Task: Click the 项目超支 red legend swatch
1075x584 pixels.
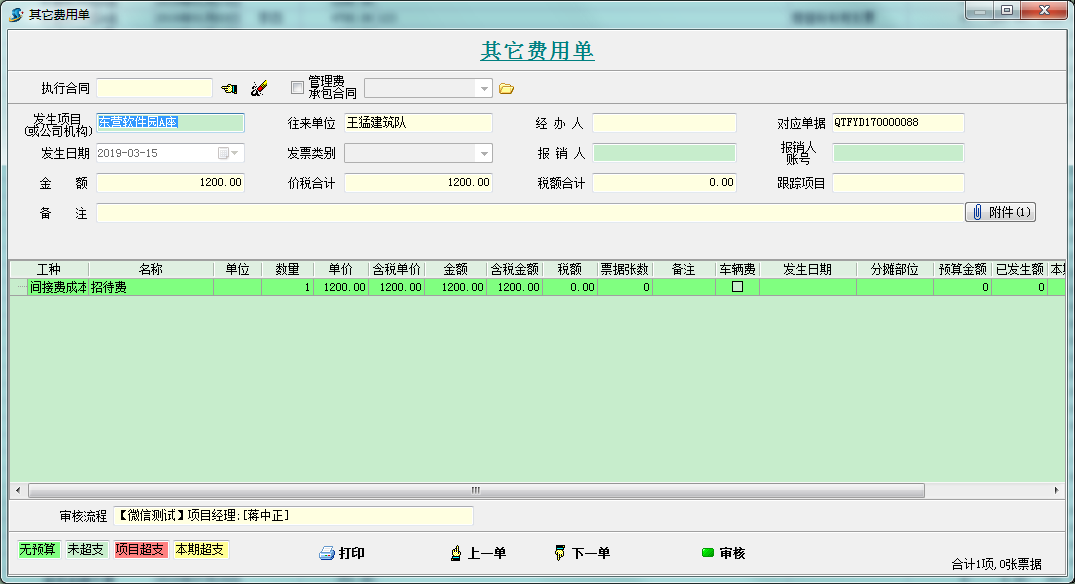Action: click(141, 550)
